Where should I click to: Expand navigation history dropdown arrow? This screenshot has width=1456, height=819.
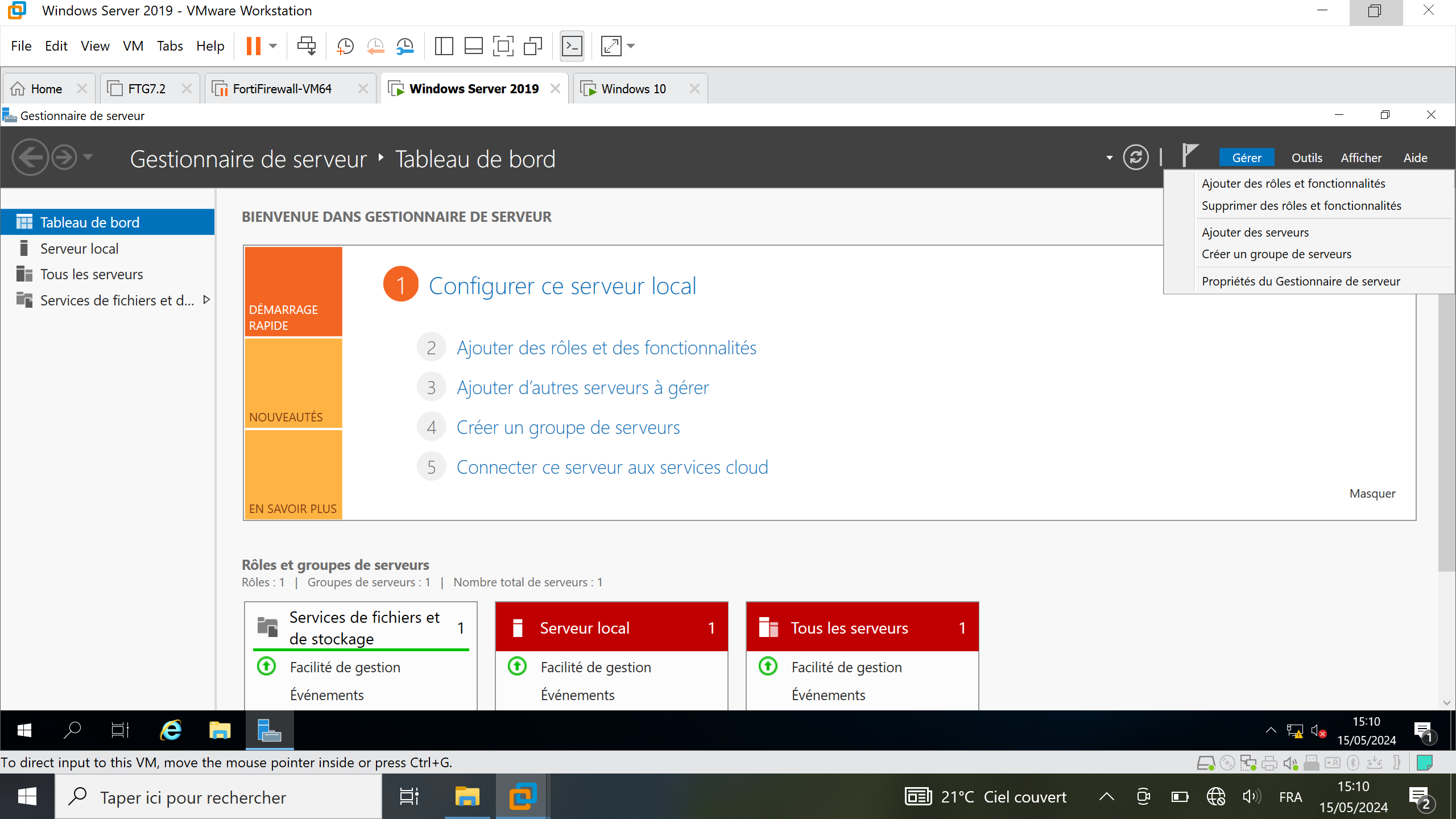pos(88,158)
